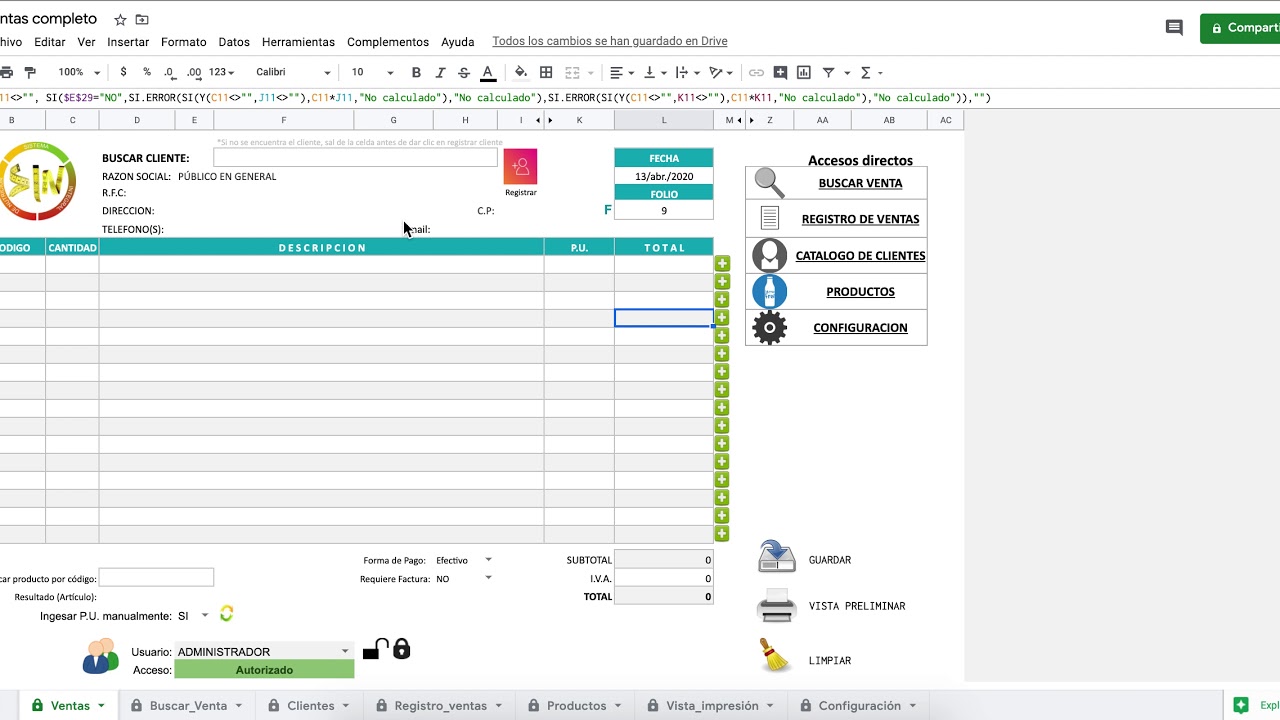Image resolution: width=1280 pixels, height=720 pixels.
Task: Open the Usuario ADMINISTRADOR dropdown
Action: (345, 651)
